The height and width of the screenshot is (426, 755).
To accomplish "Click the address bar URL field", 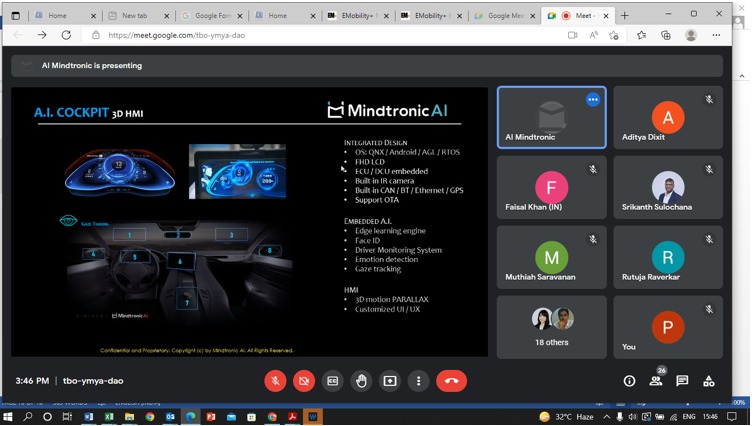I will click(176, 35).
